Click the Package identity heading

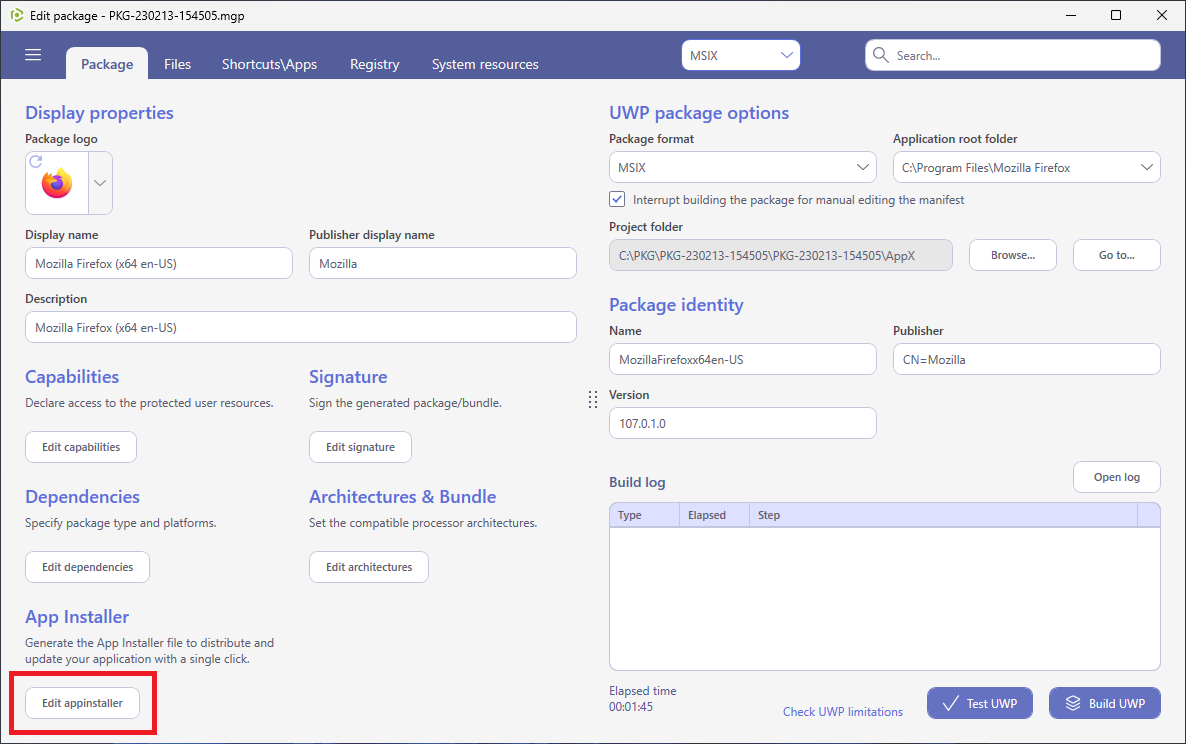(x=676, y=305)
